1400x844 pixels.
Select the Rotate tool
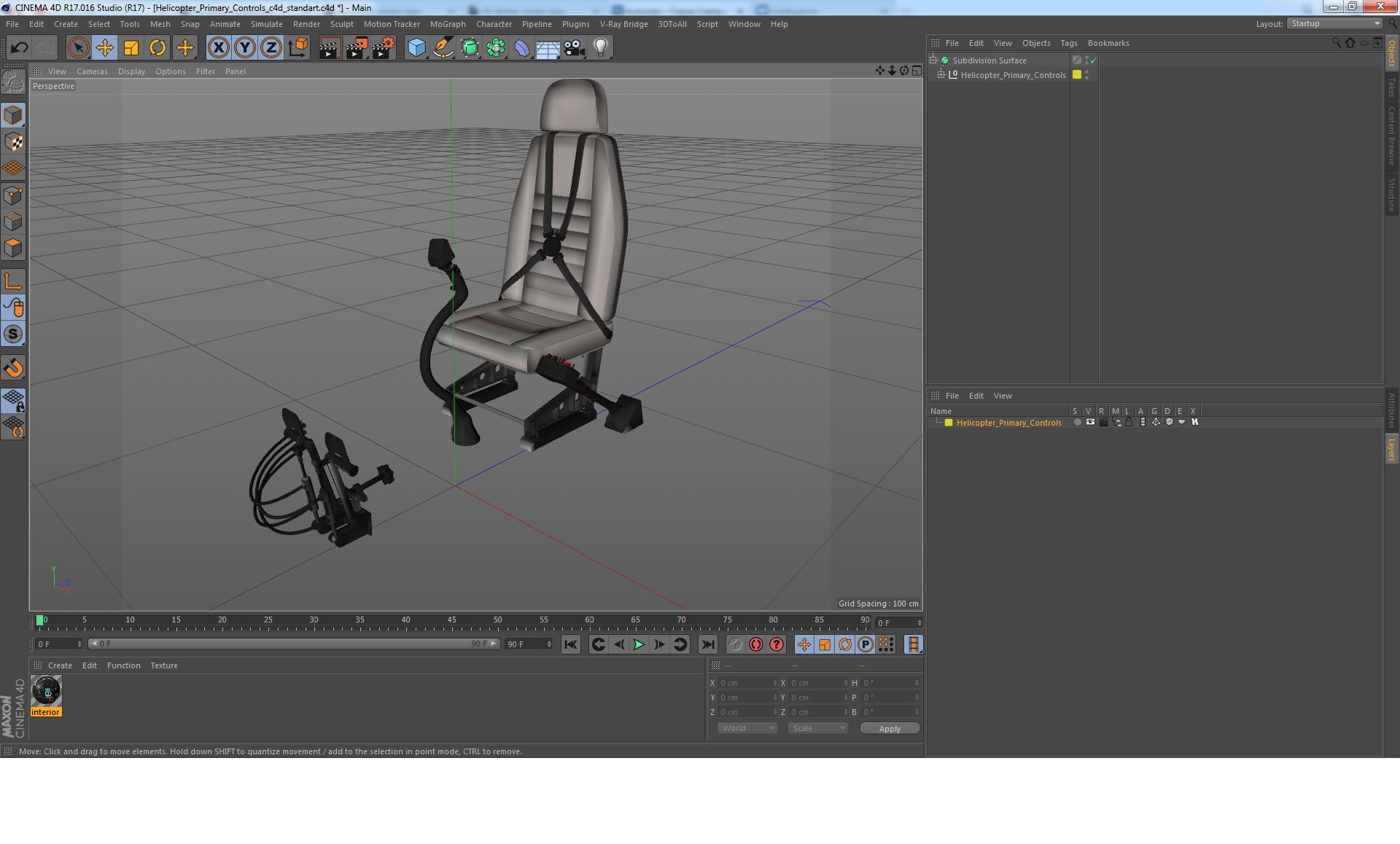click(157, 48)
